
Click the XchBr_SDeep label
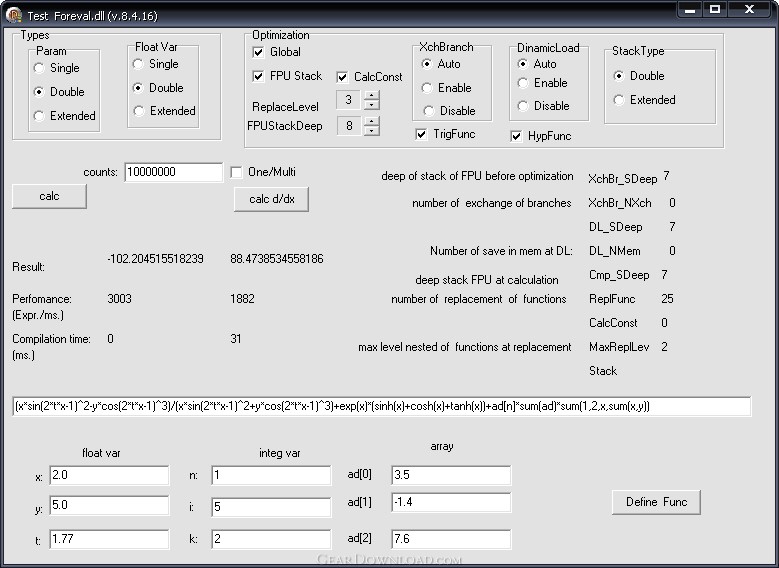623,179
